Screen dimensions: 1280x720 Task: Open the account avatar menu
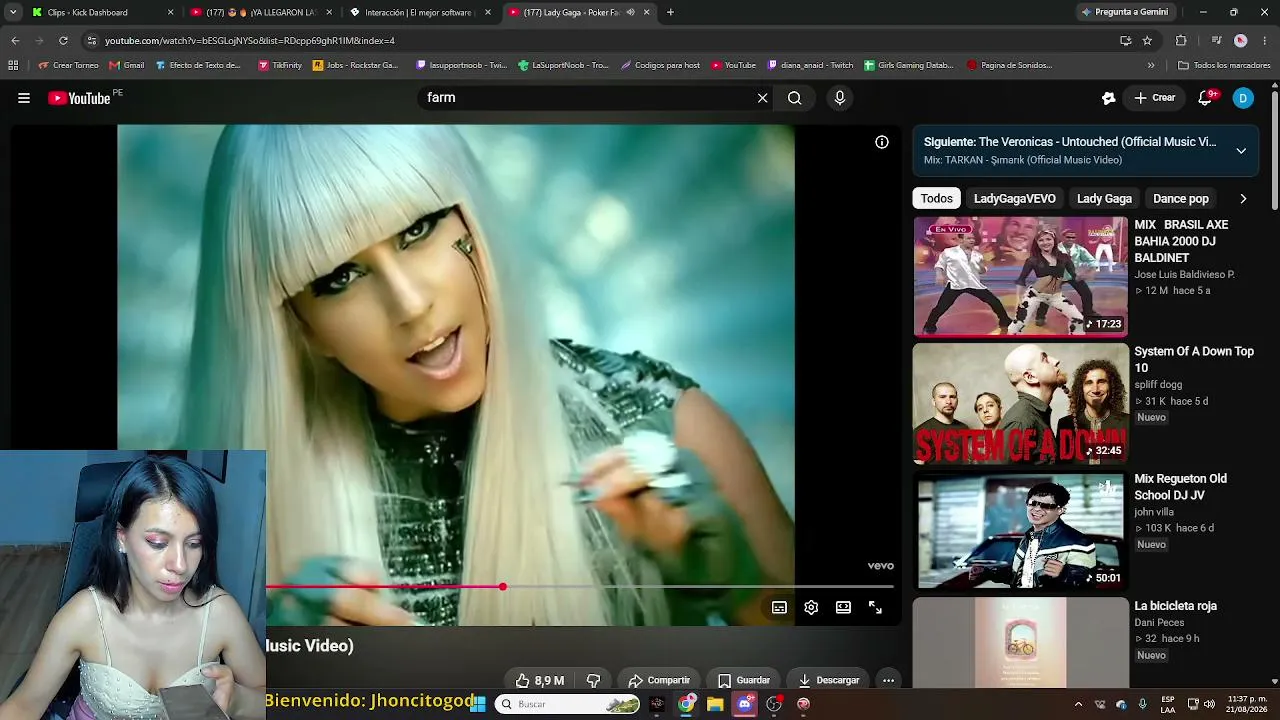pos(1243,98)
